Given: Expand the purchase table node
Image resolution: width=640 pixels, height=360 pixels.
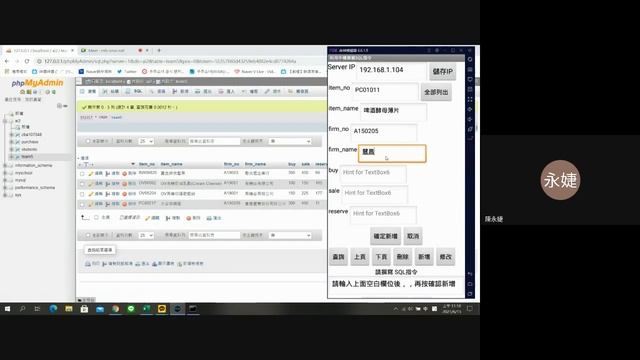Looking at the screenshot, I should pyautogui.click(x=11, y=142).
